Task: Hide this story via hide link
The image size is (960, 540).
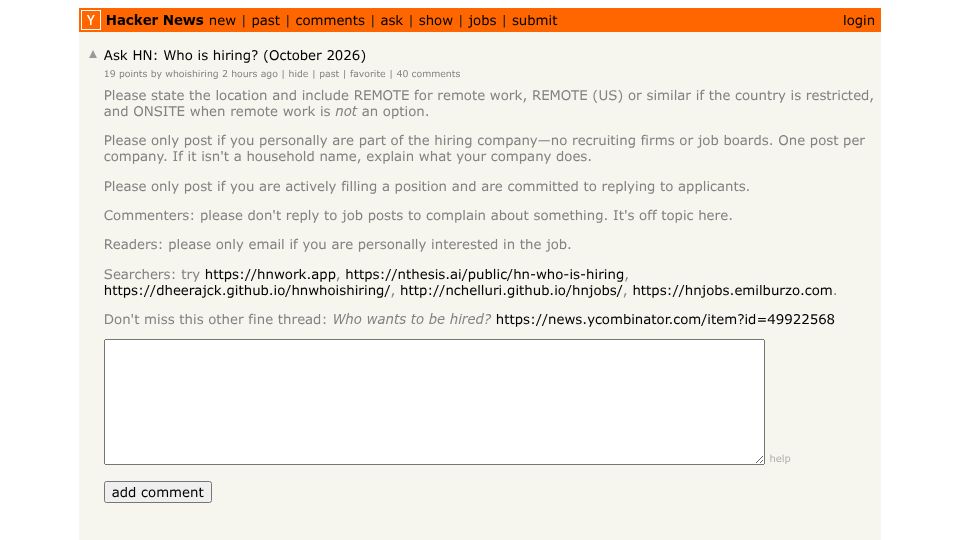Action: (298, 73)
